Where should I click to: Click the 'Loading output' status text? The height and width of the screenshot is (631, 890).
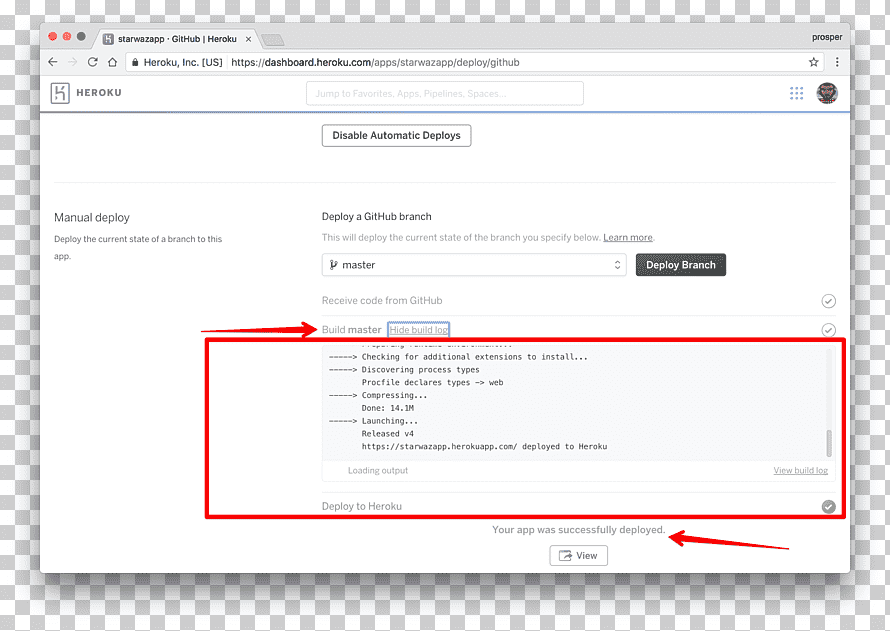click(x=378, y=470)
